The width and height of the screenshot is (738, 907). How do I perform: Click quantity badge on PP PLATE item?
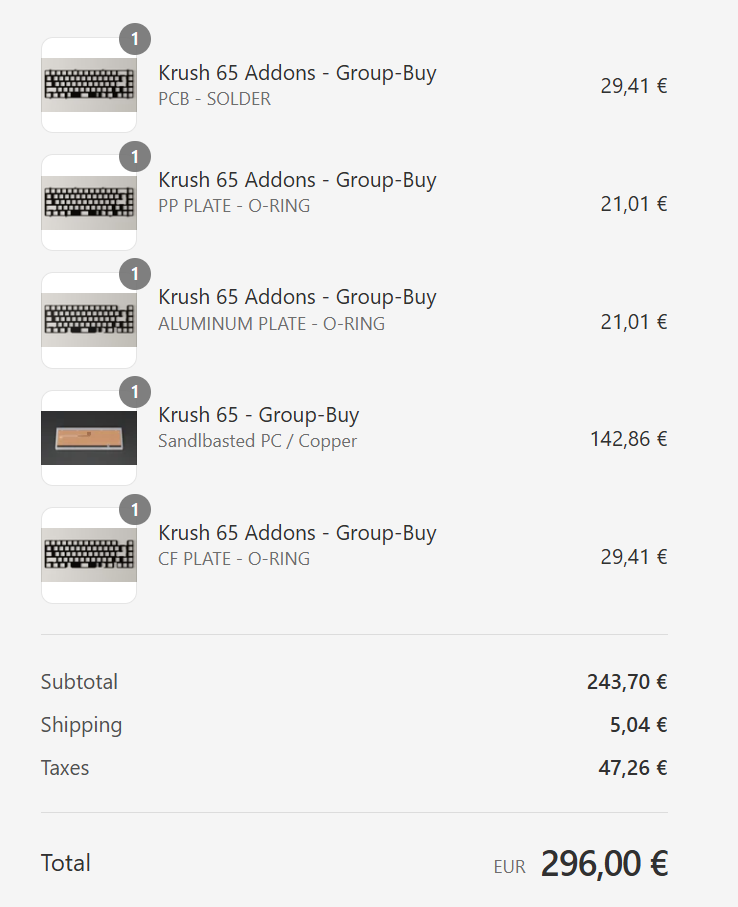point(135,157)
